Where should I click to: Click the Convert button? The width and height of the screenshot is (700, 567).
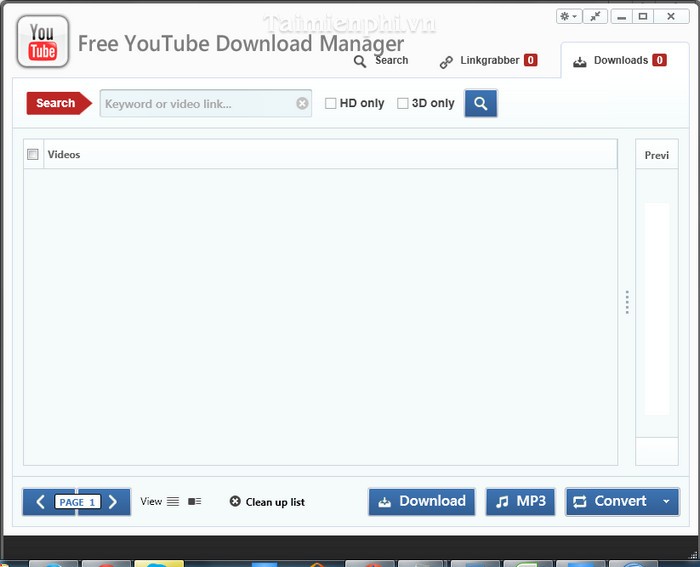[610, 502]
